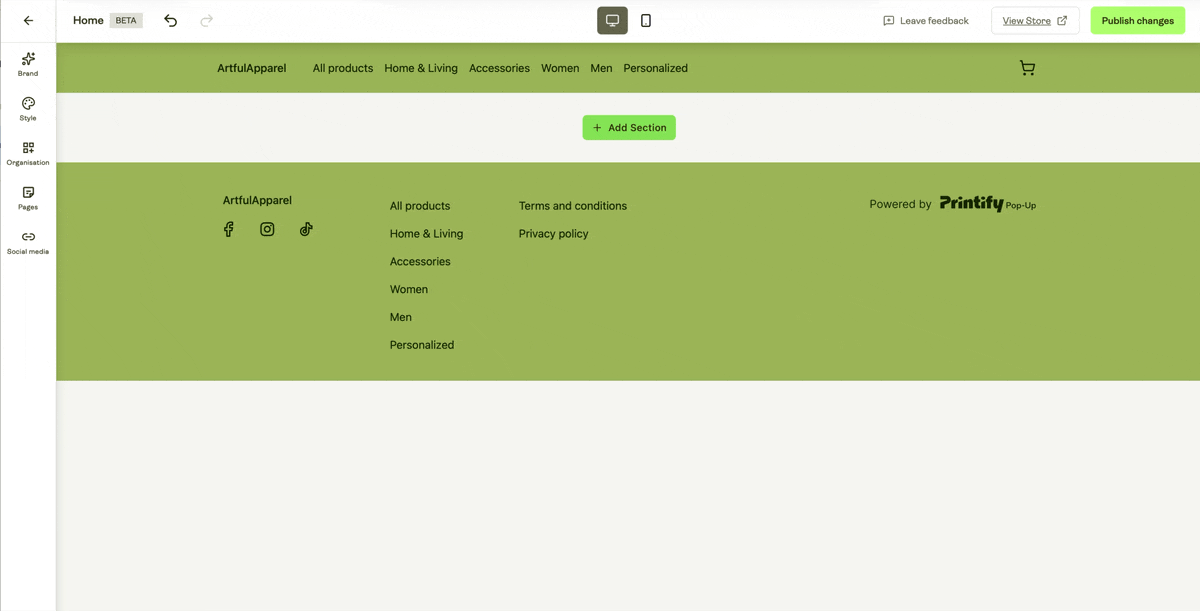Screen dimensions: 1200x611
Task: Select Home & Living in header navigation
Action: coord(421,68)
